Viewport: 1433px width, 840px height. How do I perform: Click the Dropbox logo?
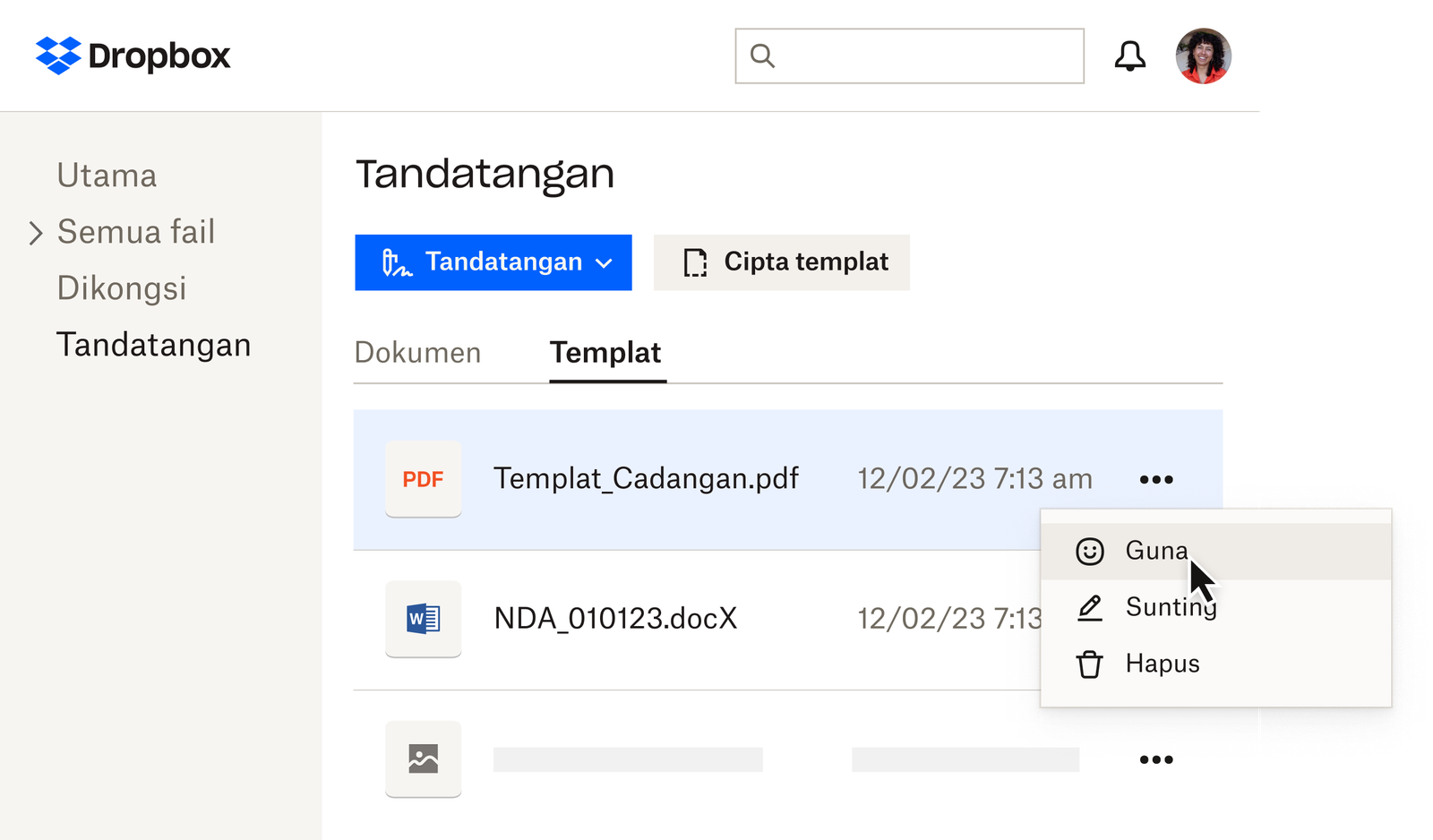(133, 56)
